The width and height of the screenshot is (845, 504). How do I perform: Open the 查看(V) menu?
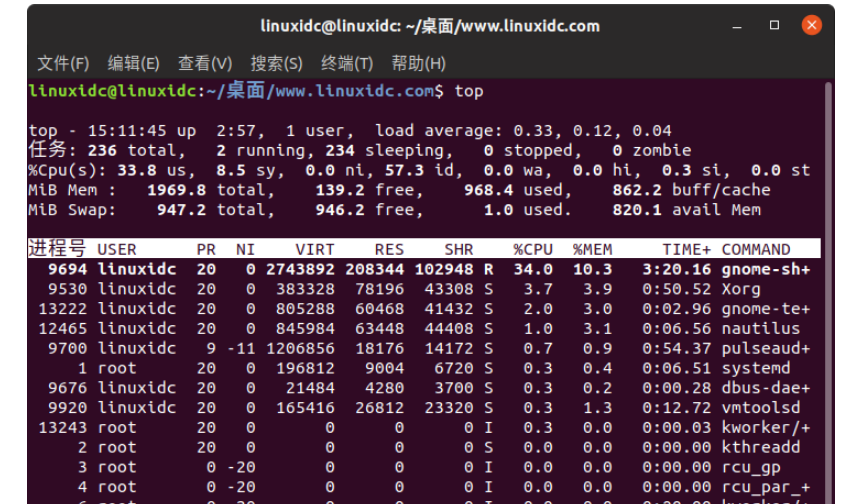[205, 64]
